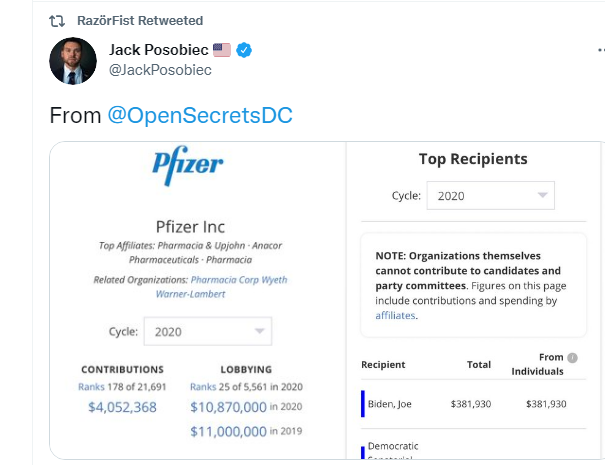This screenshot has width=605, height=465.
Task: Expand the Pfizer Inc Cycle 2020 dropdown
Action: click(208, 331)
